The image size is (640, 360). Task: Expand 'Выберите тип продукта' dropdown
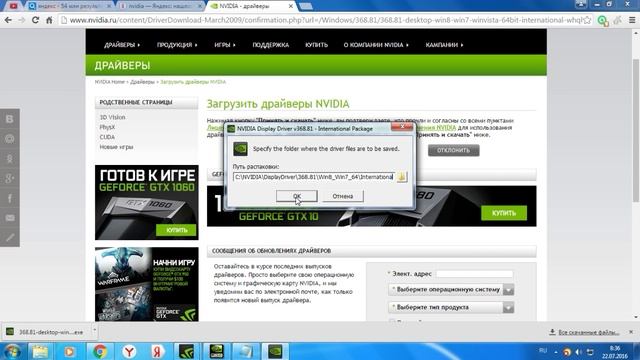(508, 308)
